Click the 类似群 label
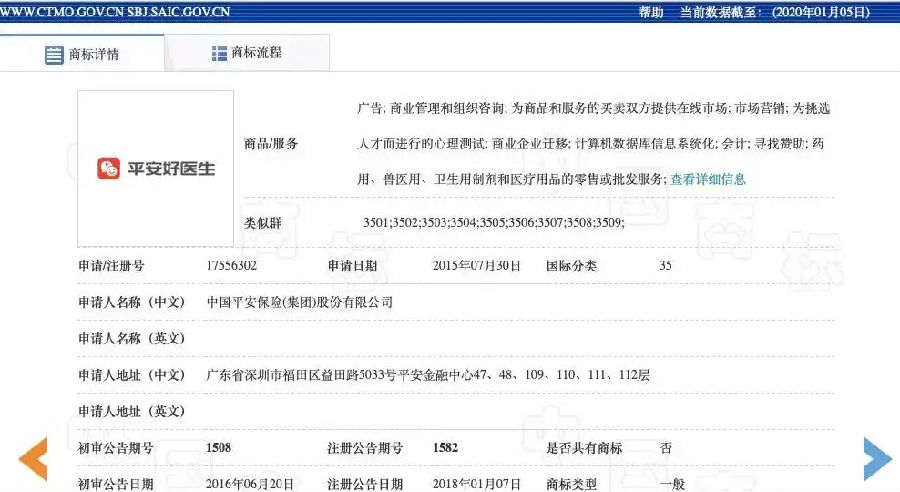 pyautogui.click(x=262, y=223)
